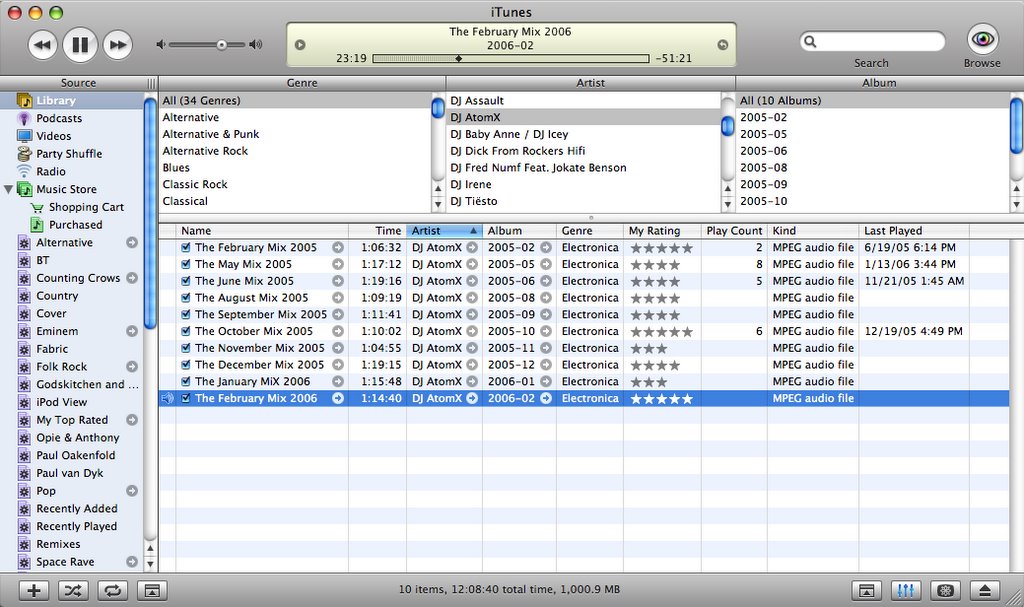The width and height of the screenshot is (1024, 607).
Task: Select DJ Tiësto in the Artist list
Action: [584, 201]
